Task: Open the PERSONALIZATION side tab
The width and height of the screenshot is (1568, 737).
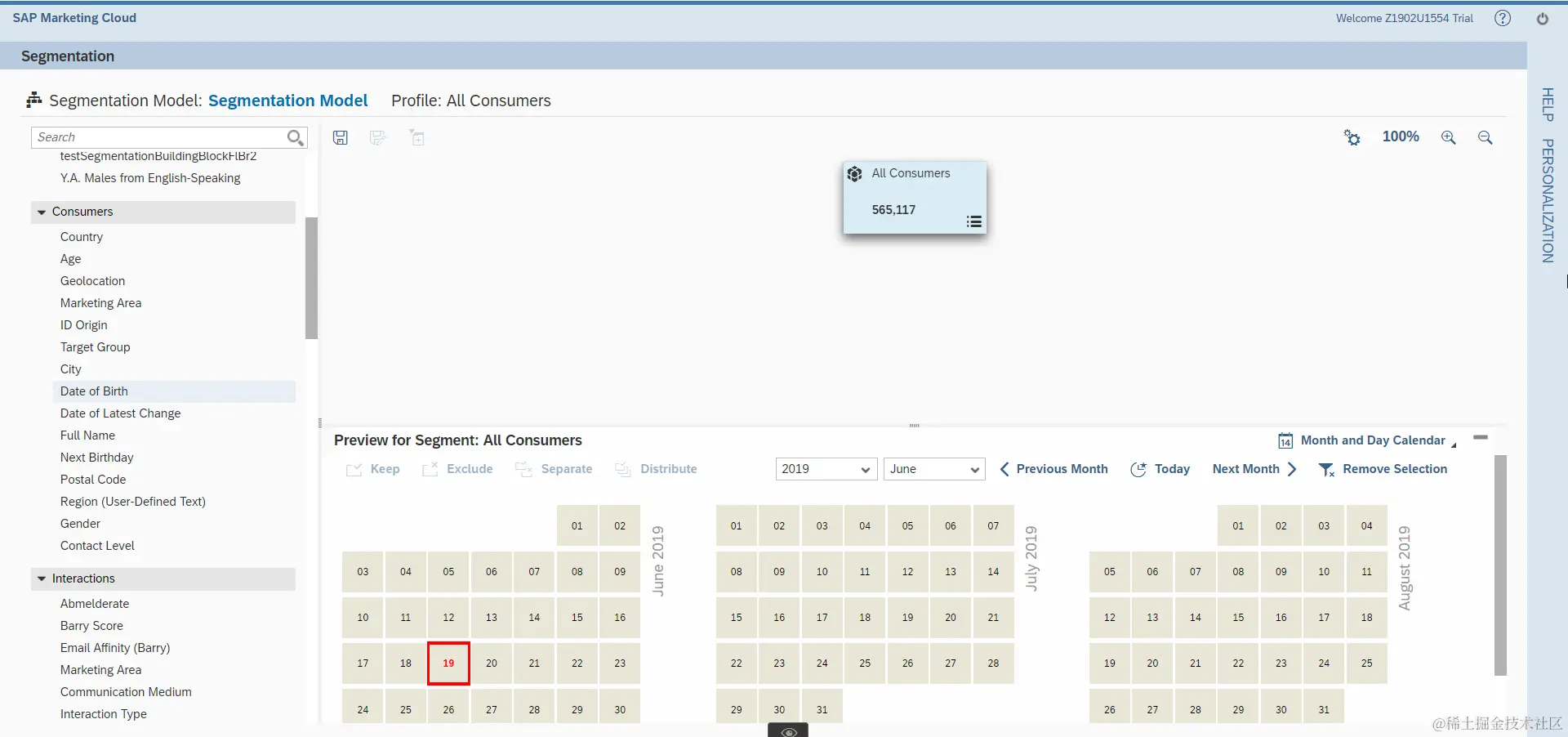Action: pos(1547,201)
